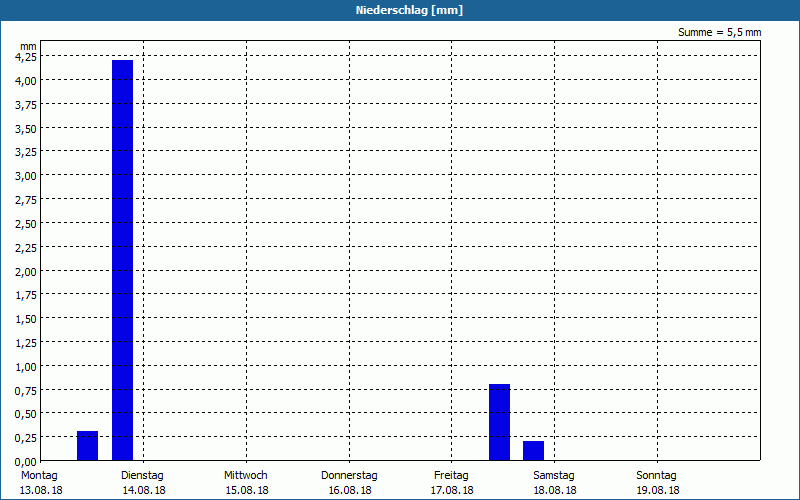Click the small first bar on Montag
The width and height of the screenshot is (800, 500).
(87, 446)
